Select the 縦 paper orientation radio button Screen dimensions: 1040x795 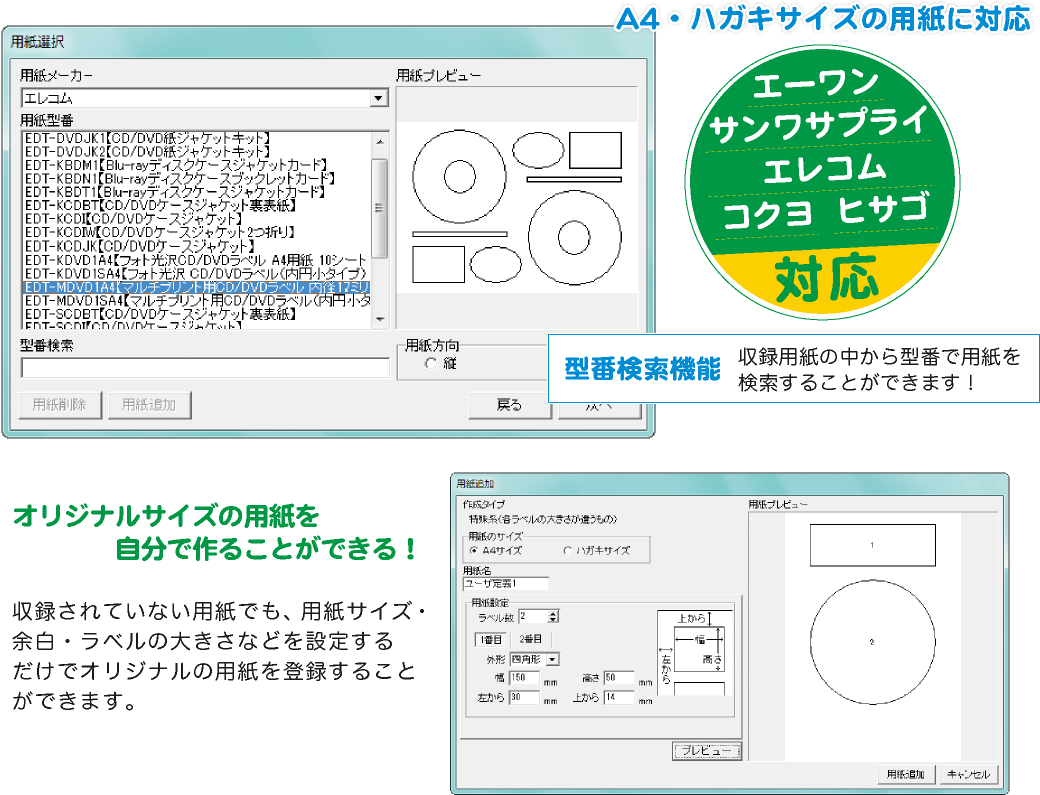coord(431,363)
